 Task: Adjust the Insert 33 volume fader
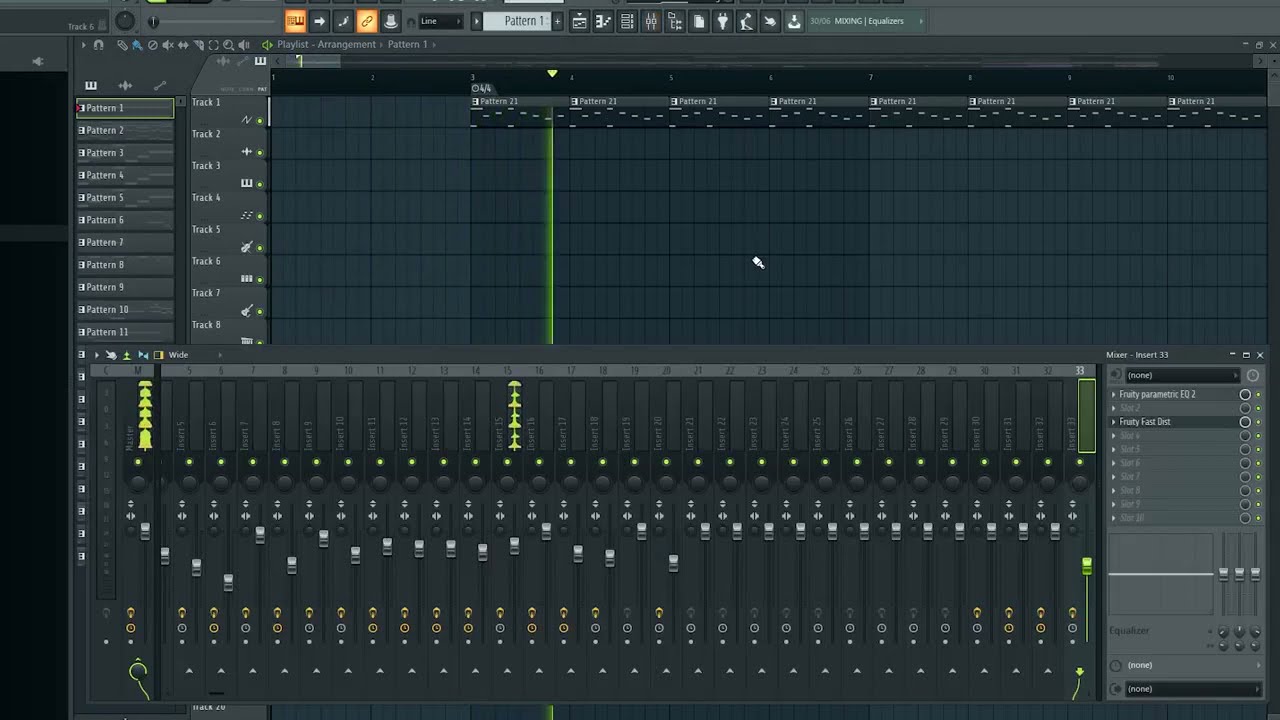(x=1087, y=566)
